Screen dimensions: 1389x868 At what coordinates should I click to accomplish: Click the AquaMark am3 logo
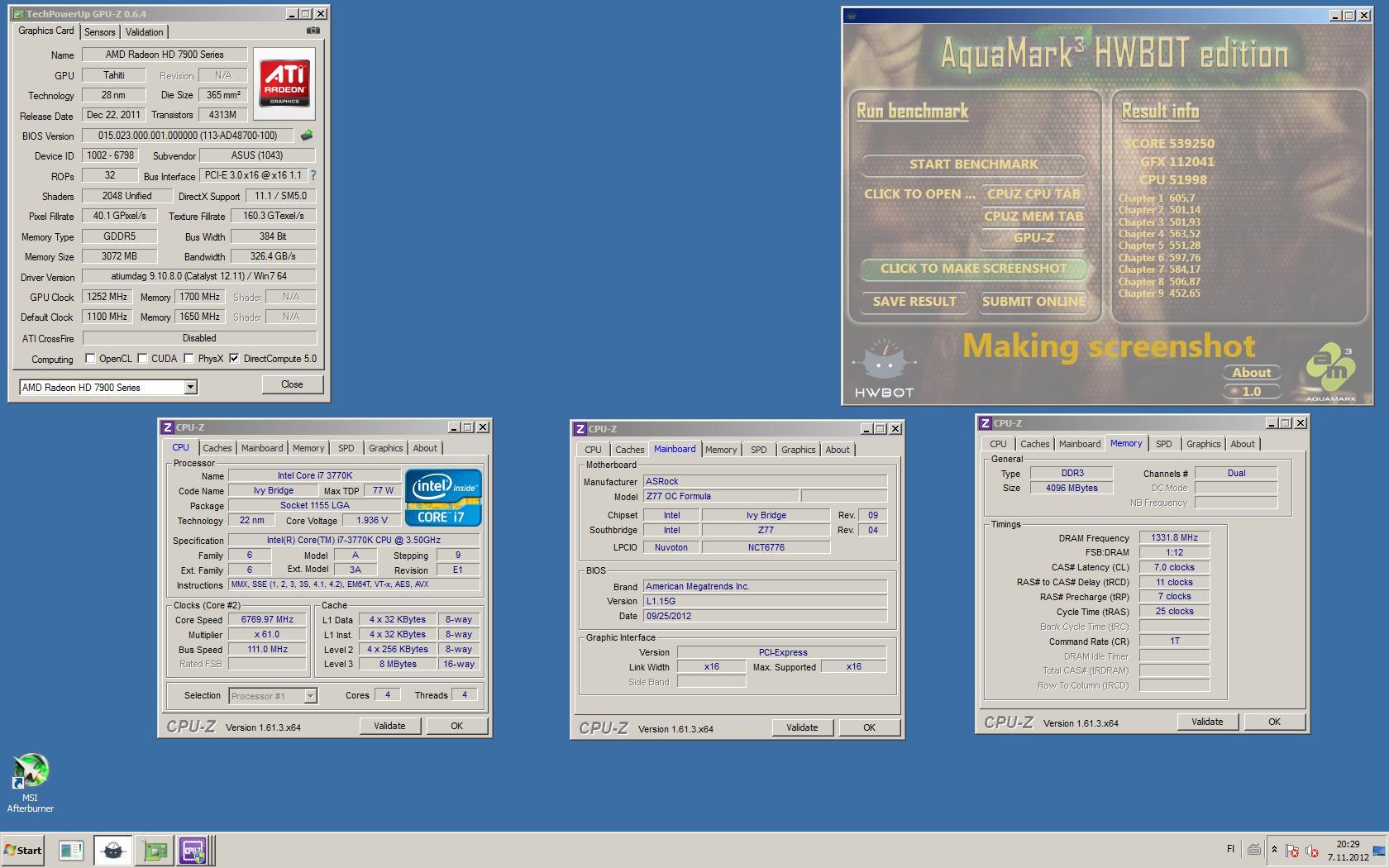click(1330, 373)
